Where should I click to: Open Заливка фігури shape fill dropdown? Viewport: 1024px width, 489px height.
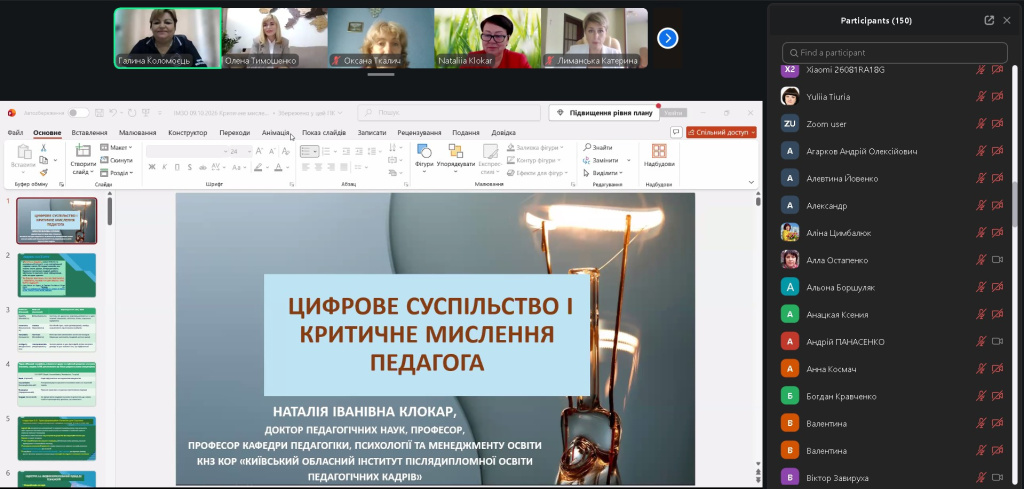point(535,148)
